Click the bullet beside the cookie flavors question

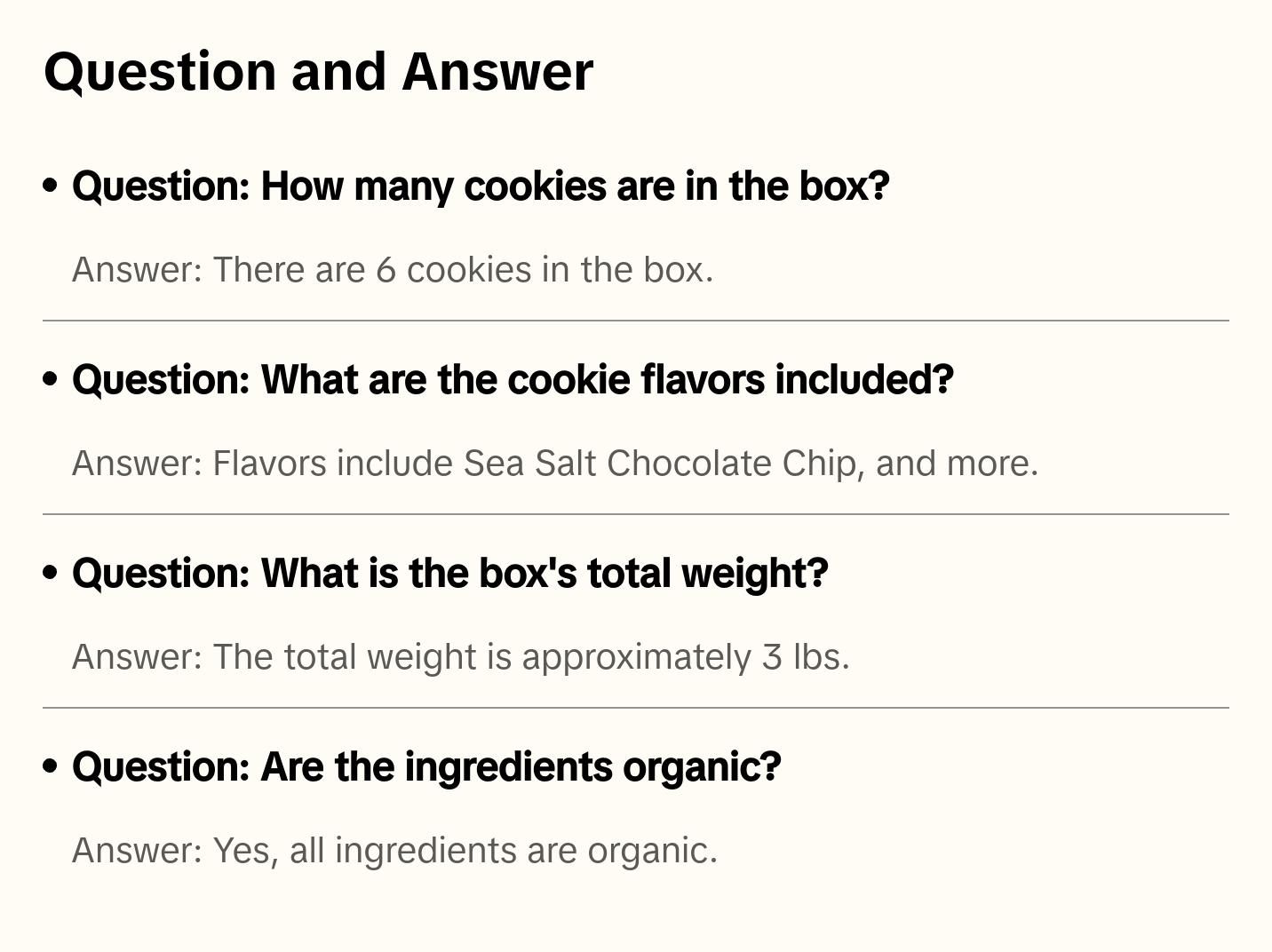click(51, 379)
